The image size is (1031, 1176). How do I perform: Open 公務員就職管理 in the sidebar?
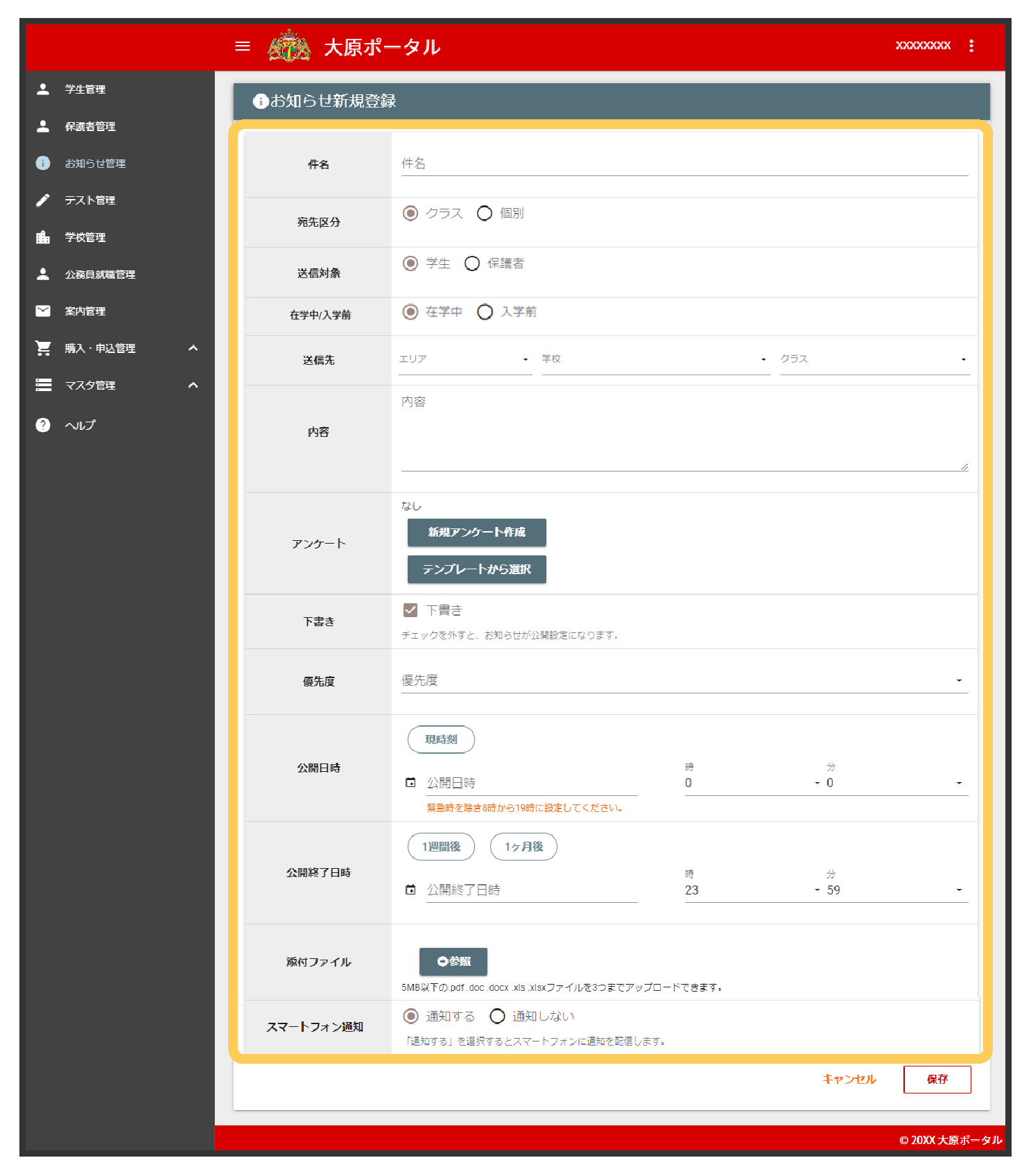pos(100,275)
